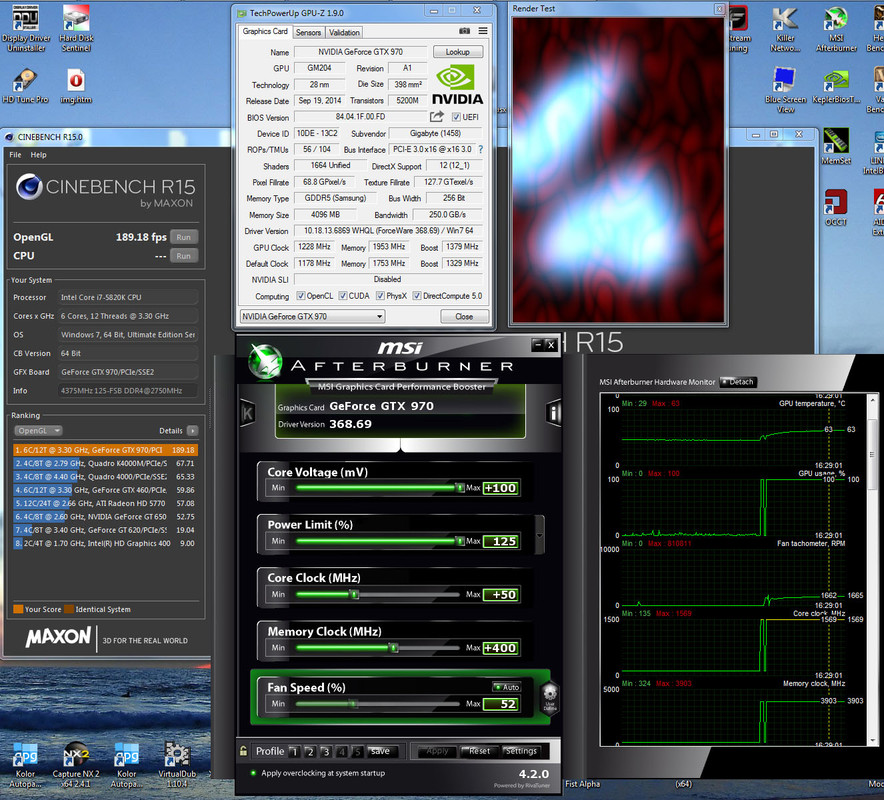Open the Blue Screen View desktop icon
Viewport: 884px width, 800px height.
coord(785,90)
